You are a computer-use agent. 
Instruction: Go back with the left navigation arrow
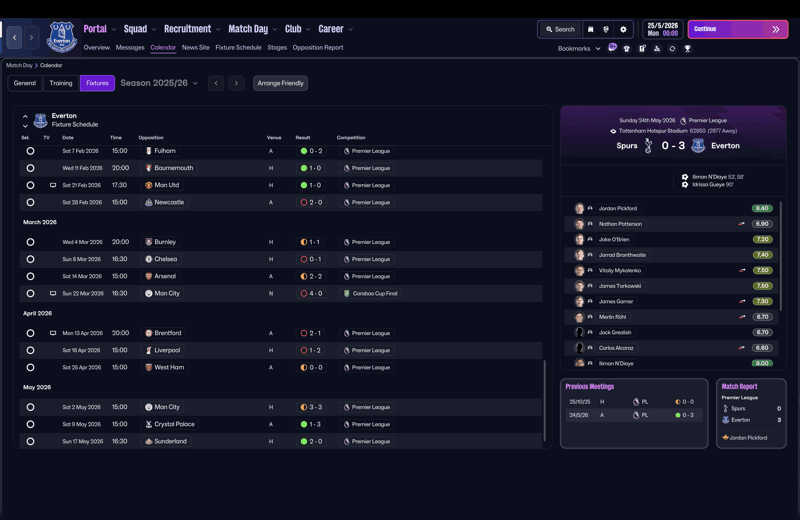click(x=14, y=37)
